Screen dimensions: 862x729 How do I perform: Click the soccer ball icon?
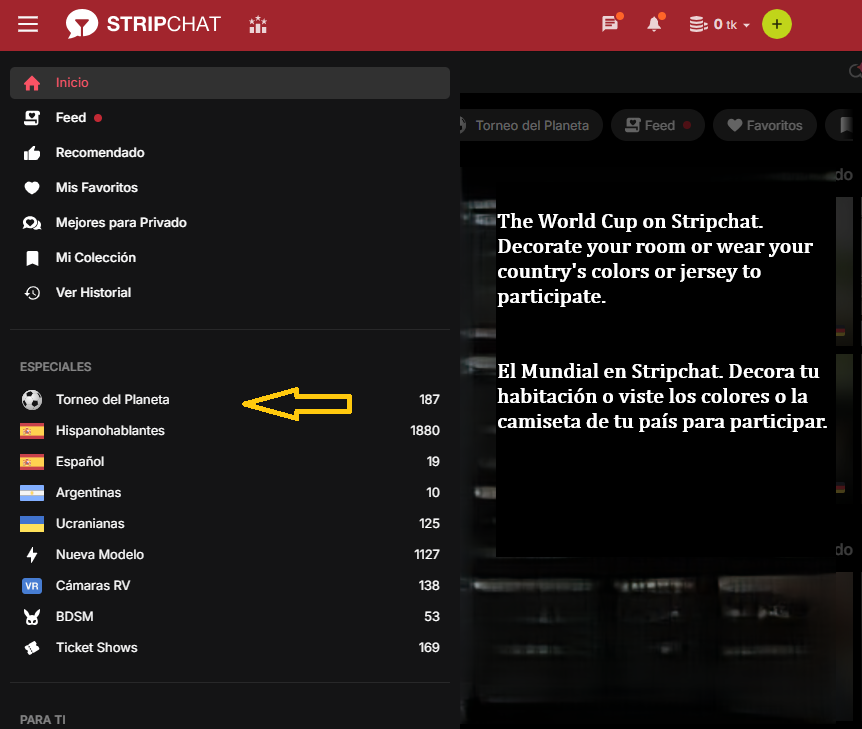32,400
